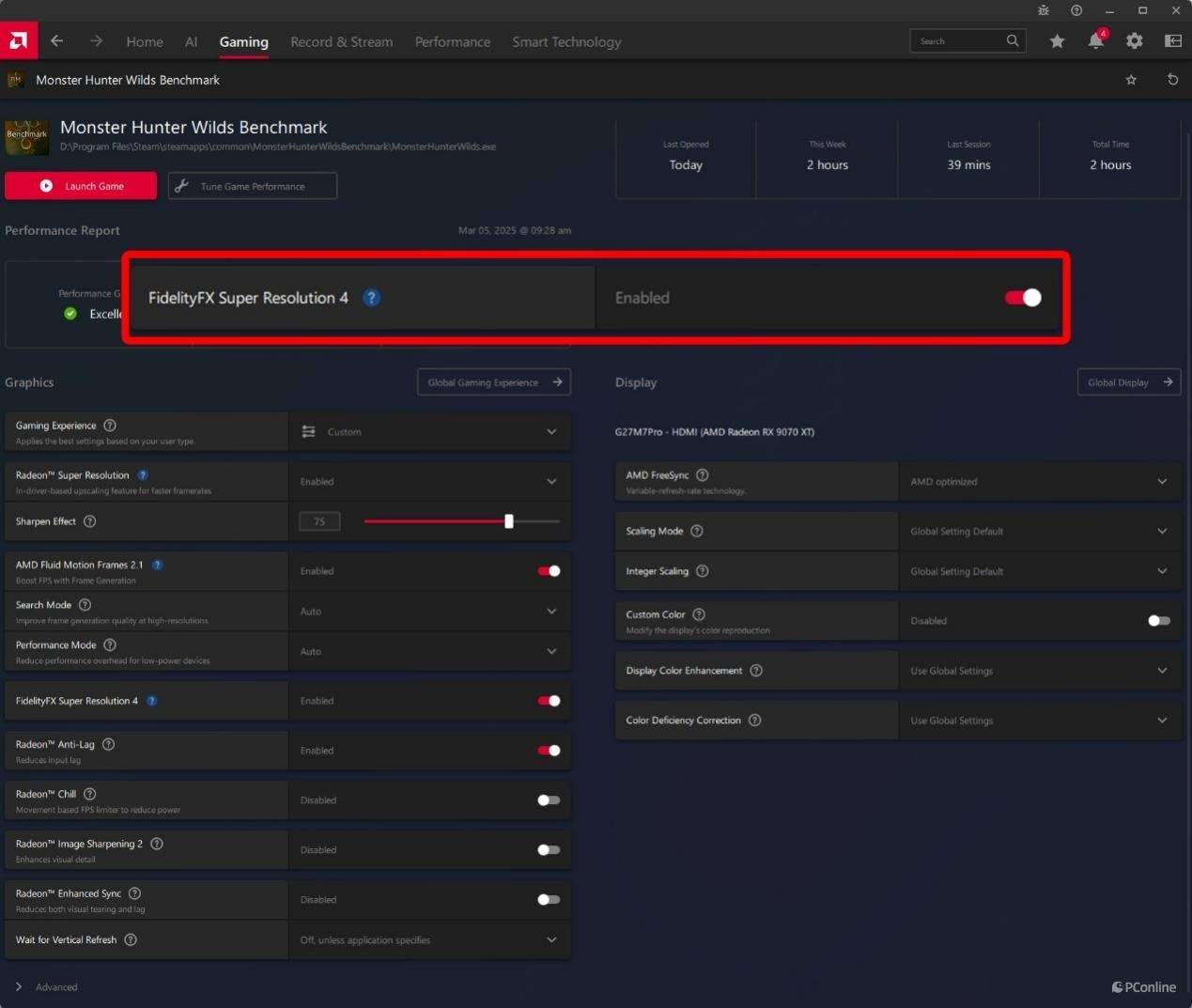Click help icon beside Radeon Chill
The height and width of the screenshot is (1008, 1192).
point(90,794)
